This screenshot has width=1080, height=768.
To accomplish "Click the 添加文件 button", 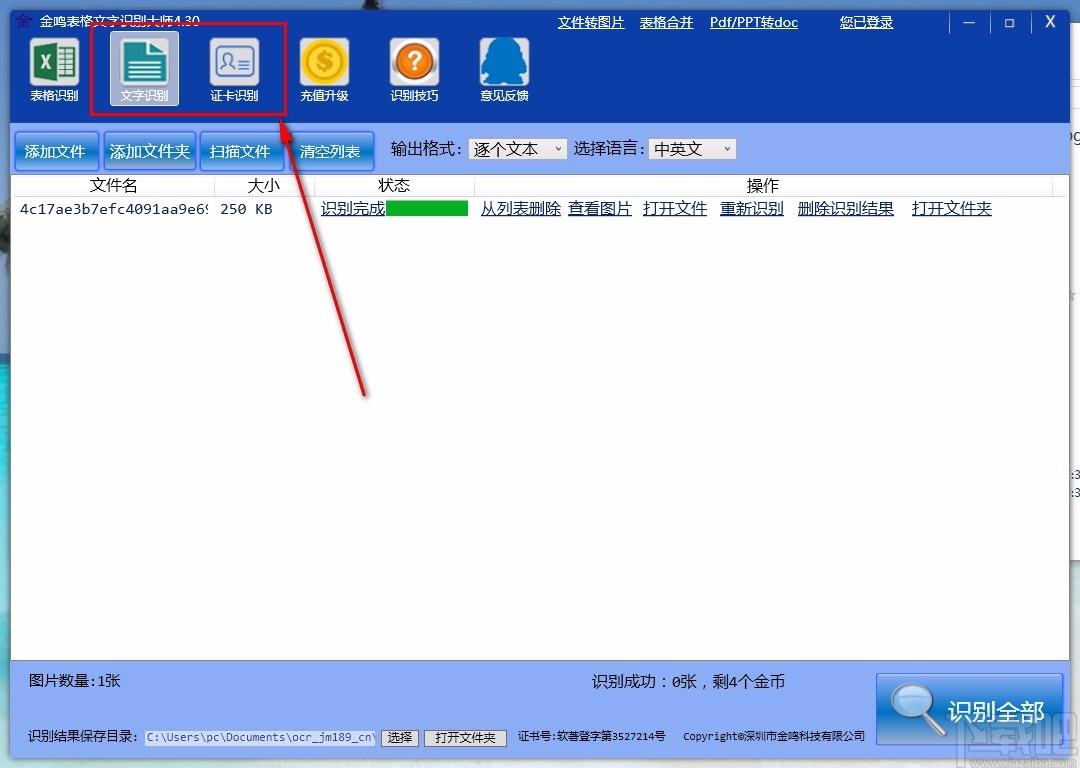I will [55, 152].
